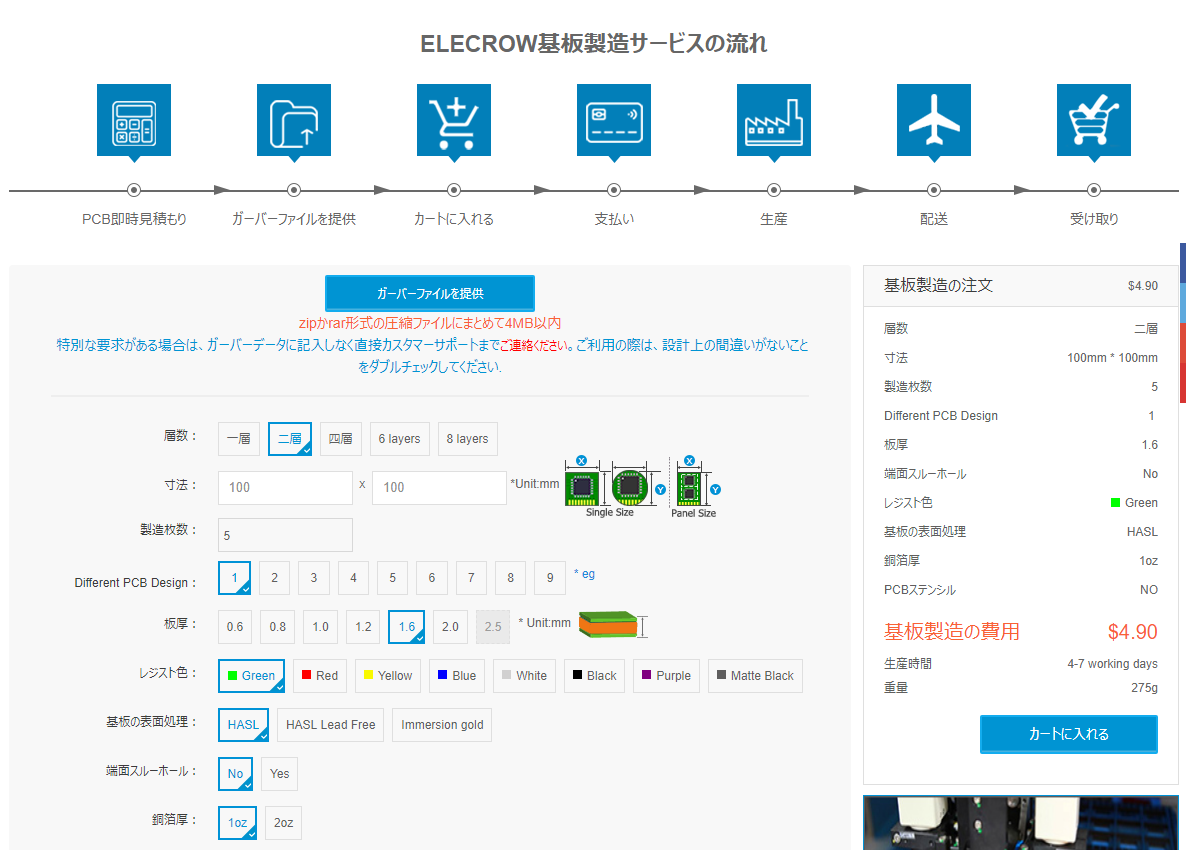The width and height of the screenshot is (1186, 850).
Task: Click the board width dimension field
Action: 285,488
